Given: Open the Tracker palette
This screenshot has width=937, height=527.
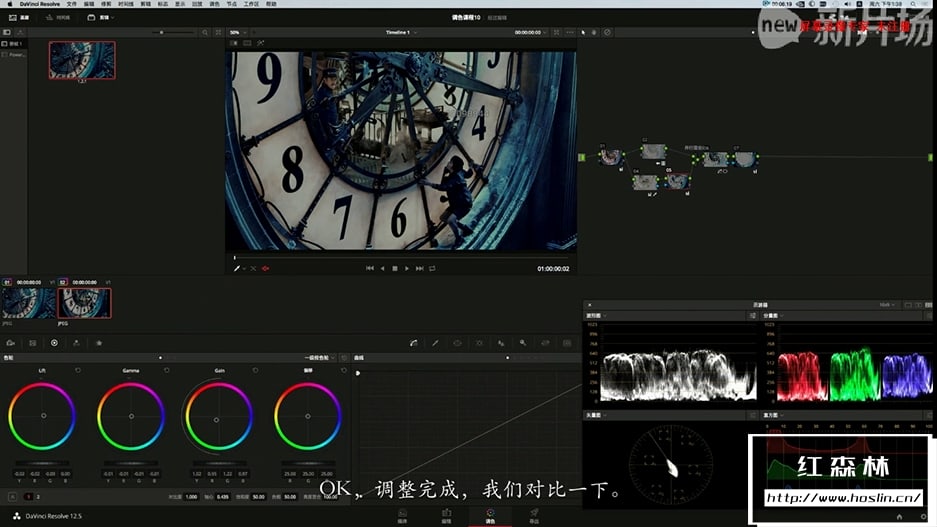Looking at the screenshot, I should (x=479, y=343).
